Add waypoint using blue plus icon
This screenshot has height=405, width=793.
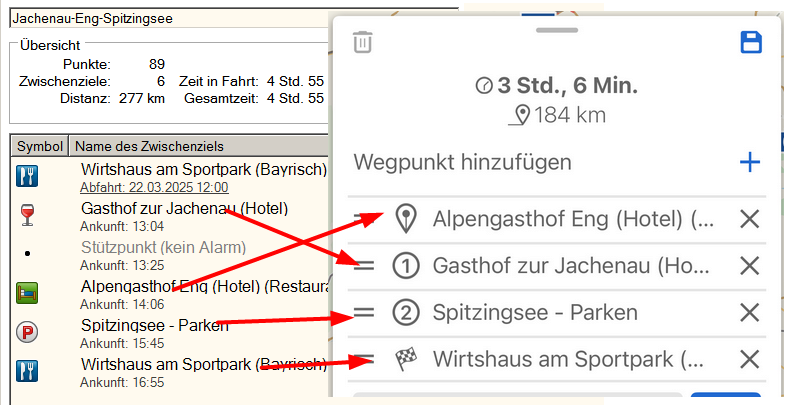[x=749, y=162]
